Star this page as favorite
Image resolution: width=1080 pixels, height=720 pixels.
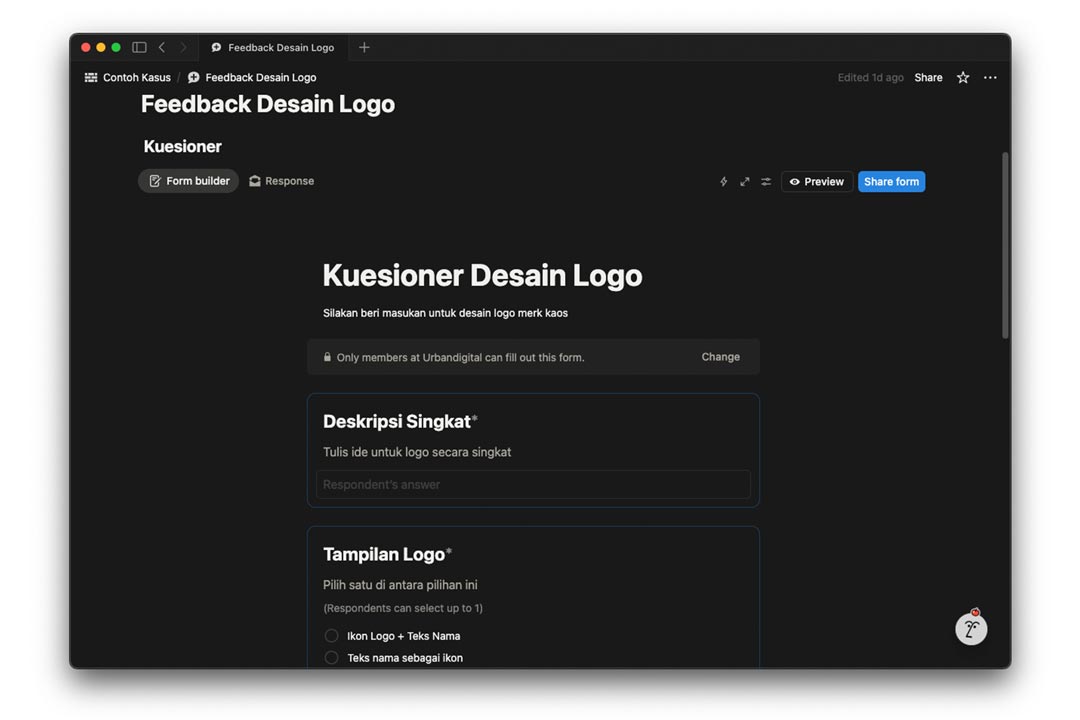point(963,78)
